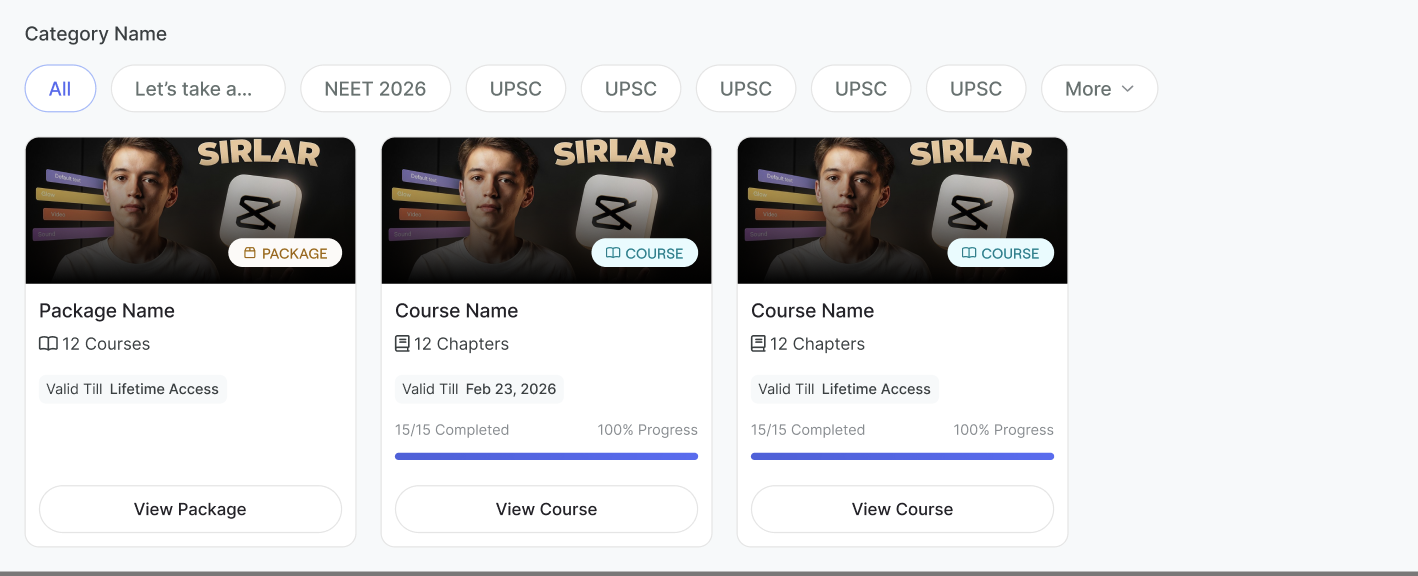Click the last card's 100% progress bar
Image resolution: width=1418 pixels, height=576 pixels.
(x=902, y=456)
